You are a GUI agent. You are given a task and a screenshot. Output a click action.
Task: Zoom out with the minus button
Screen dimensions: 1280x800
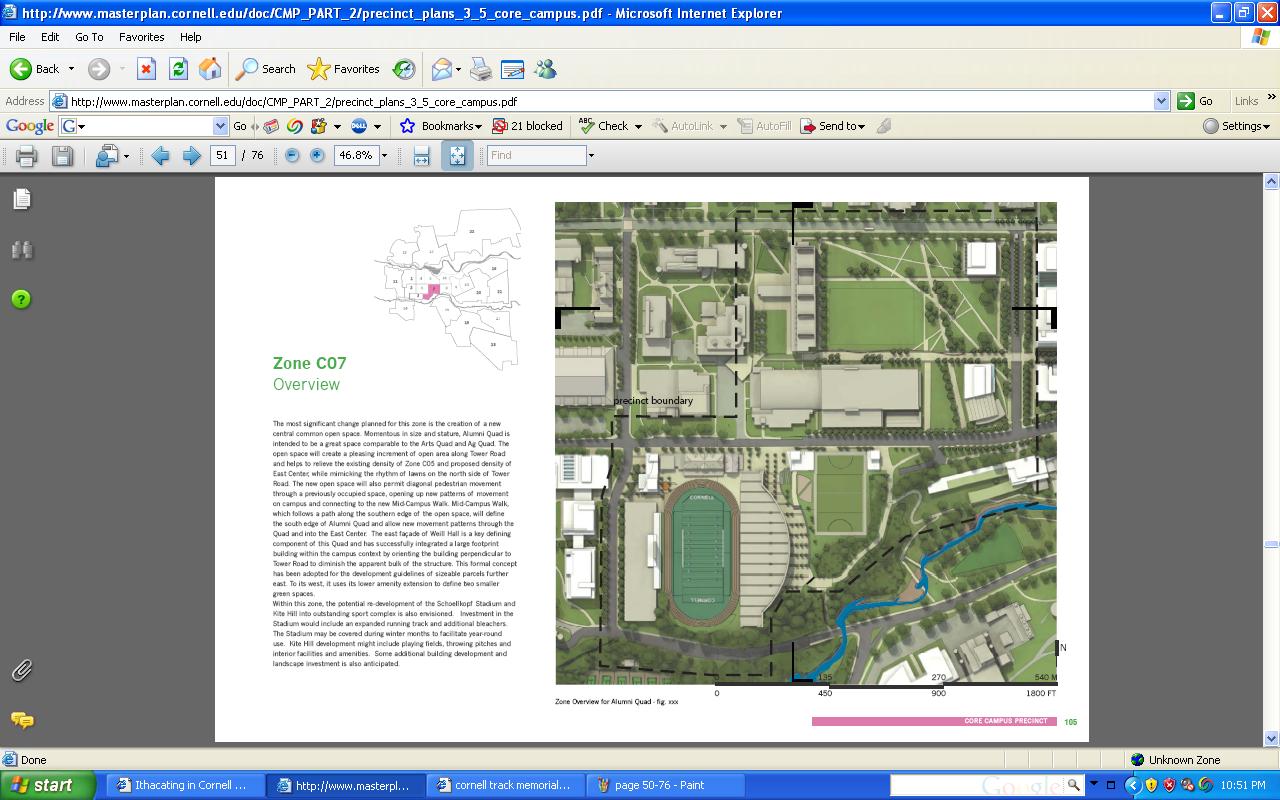[292, 156]
